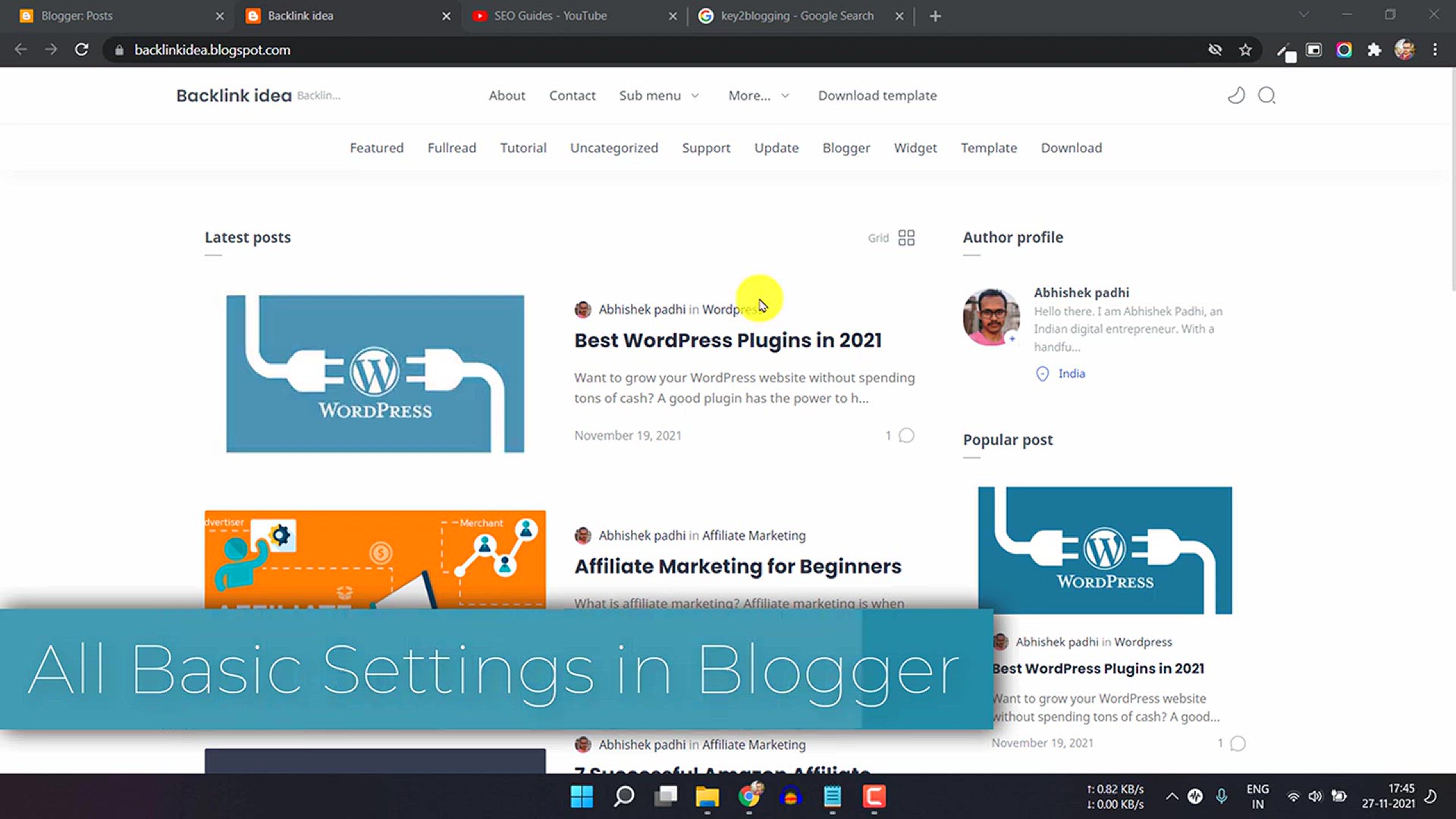
Task: Open popular post Best WordPress Plugins title
Action: [1098, 668]
